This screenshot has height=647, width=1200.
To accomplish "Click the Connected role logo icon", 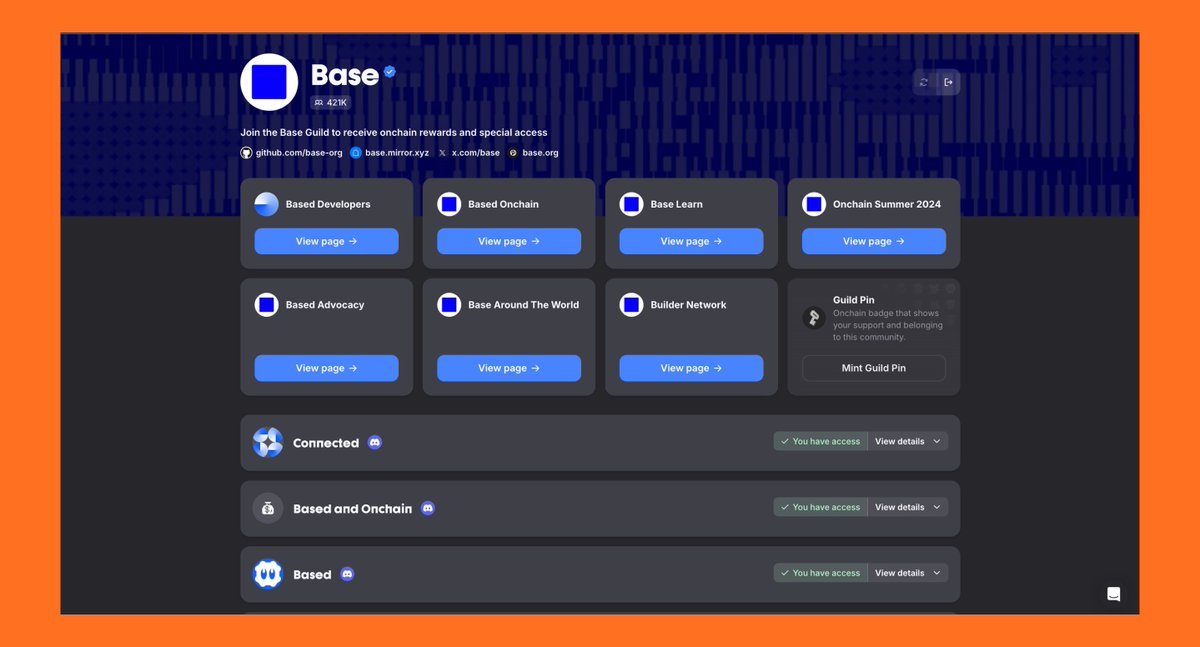I will (268, 442).
